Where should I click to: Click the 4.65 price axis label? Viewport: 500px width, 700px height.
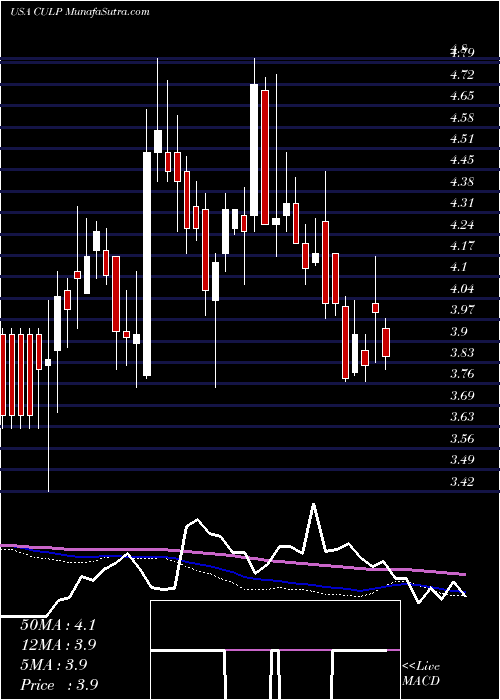(462, 96)
